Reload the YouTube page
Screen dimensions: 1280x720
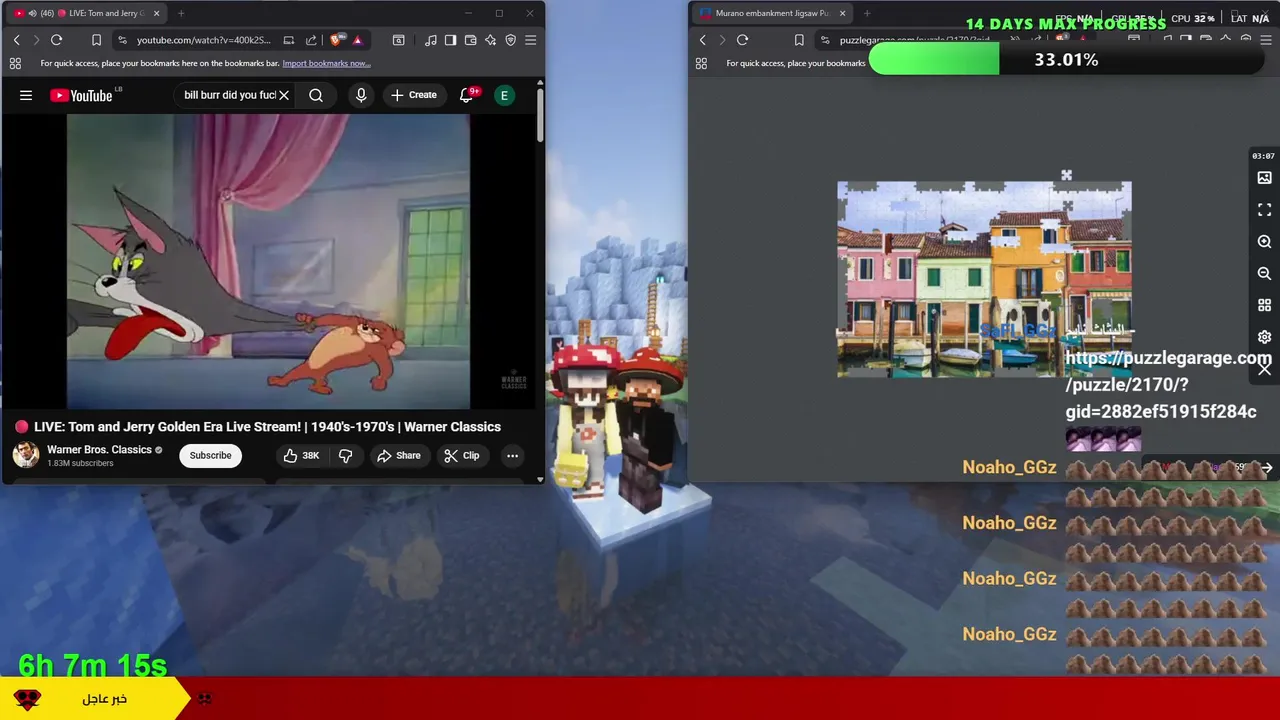(57, 40)
